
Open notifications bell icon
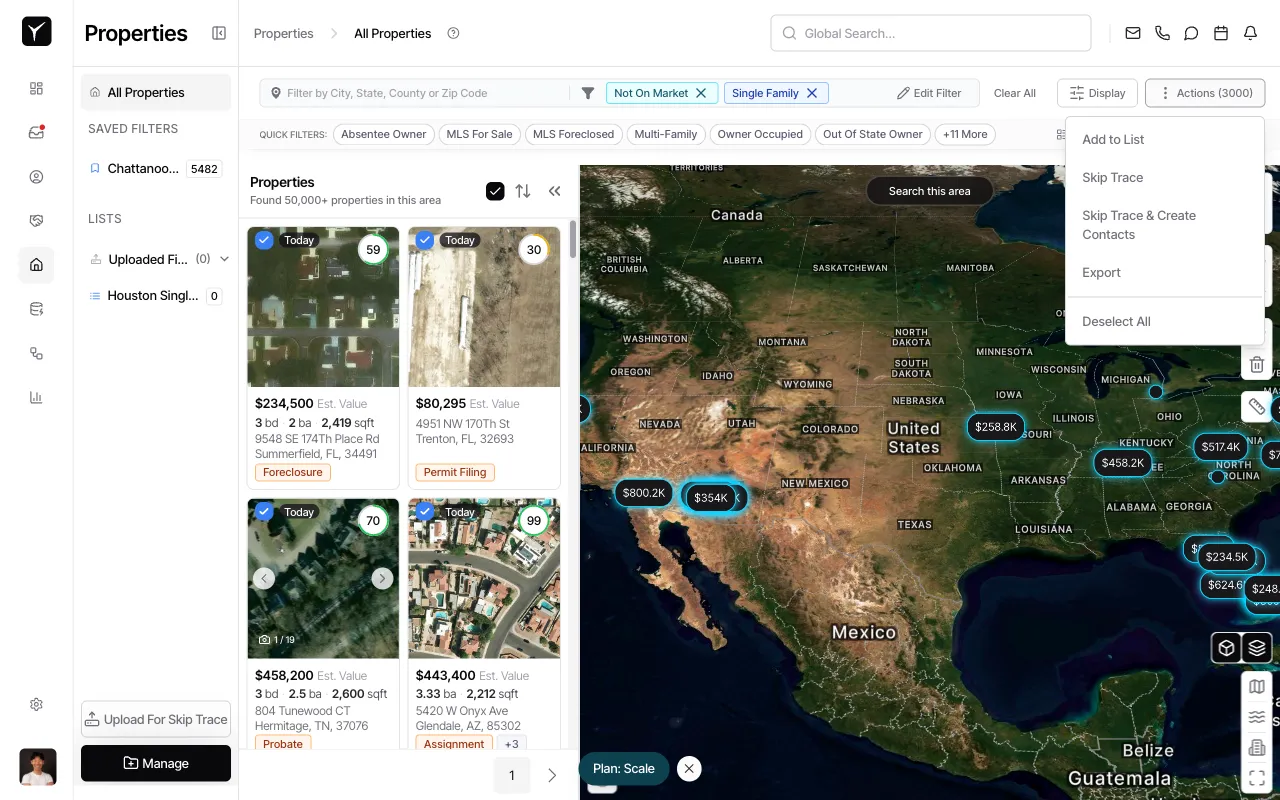(1250, 33)
